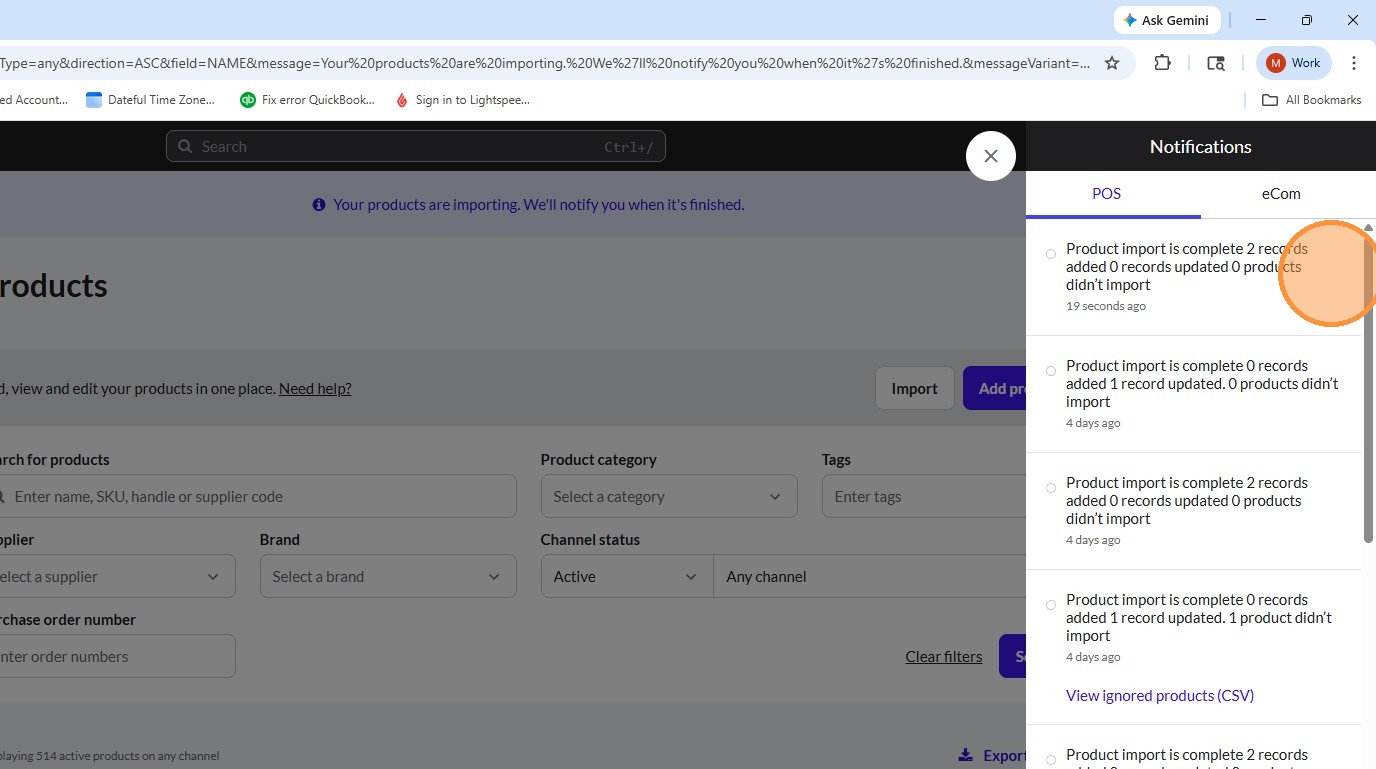Open Chrome's three-dot menu

click(x=1354, y=63)
